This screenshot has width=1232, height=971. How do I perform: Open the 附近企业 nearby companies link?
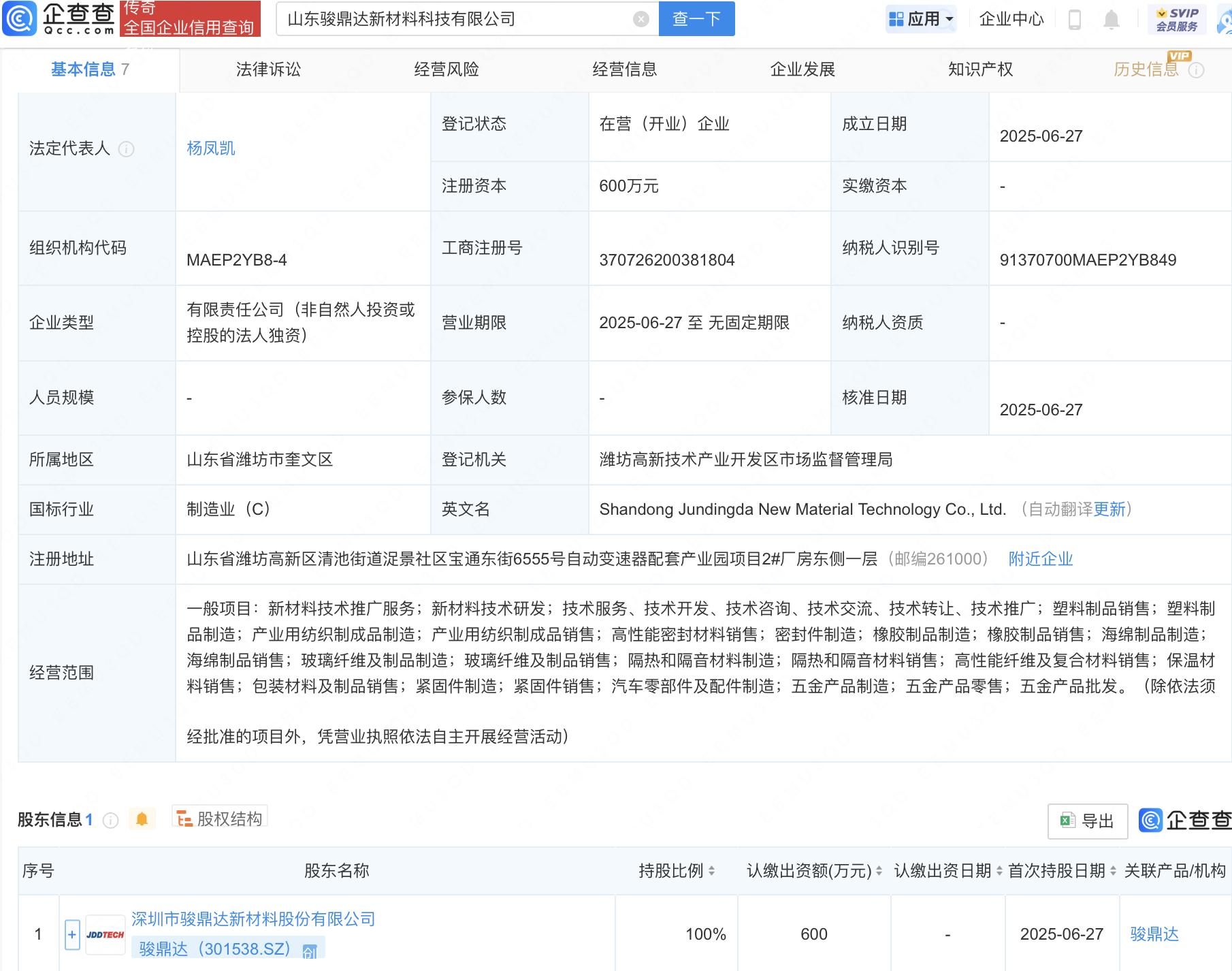tap(1040, 559)
